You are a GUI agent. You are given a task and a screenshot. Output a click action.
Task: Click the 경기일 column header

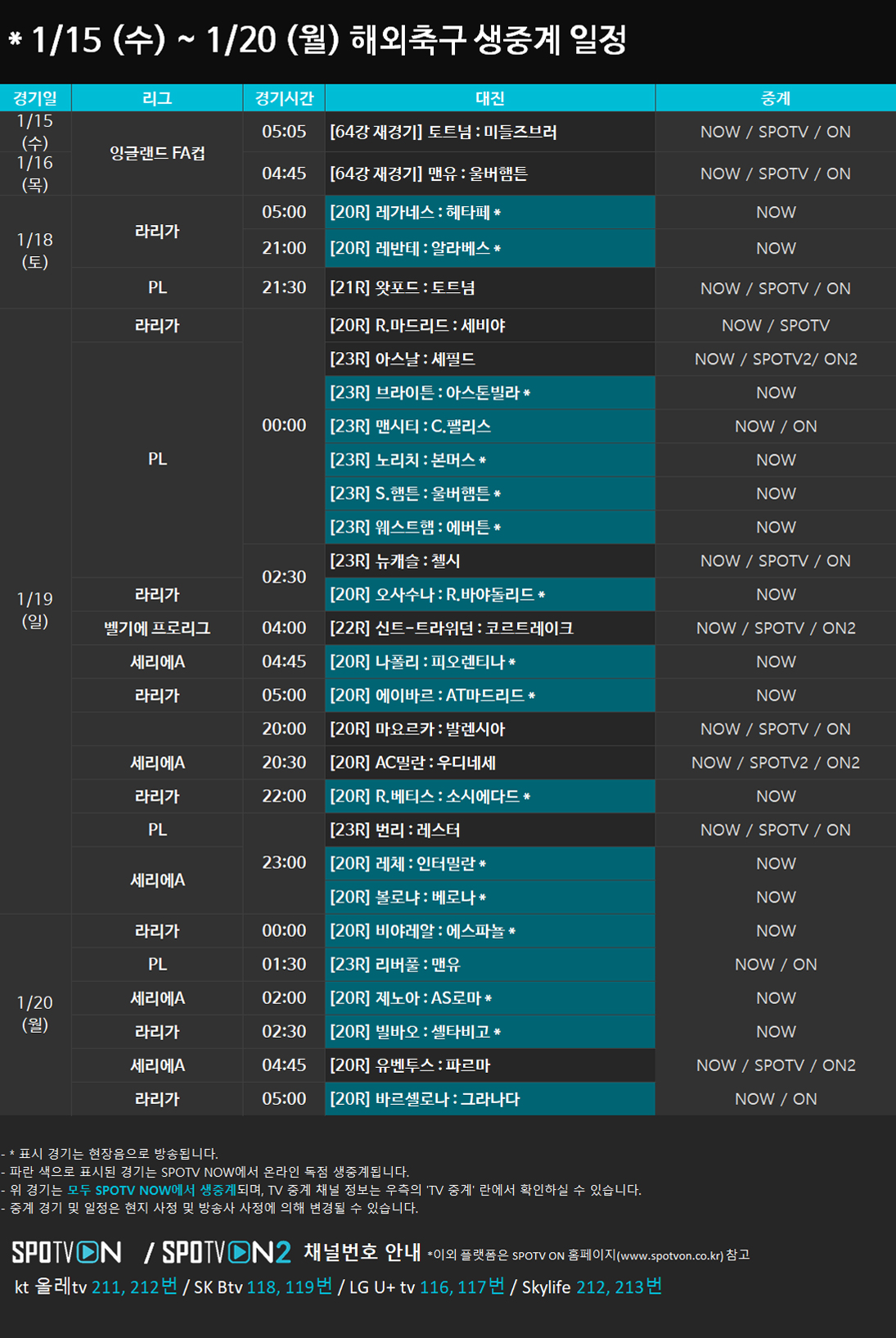click(35, 98)
